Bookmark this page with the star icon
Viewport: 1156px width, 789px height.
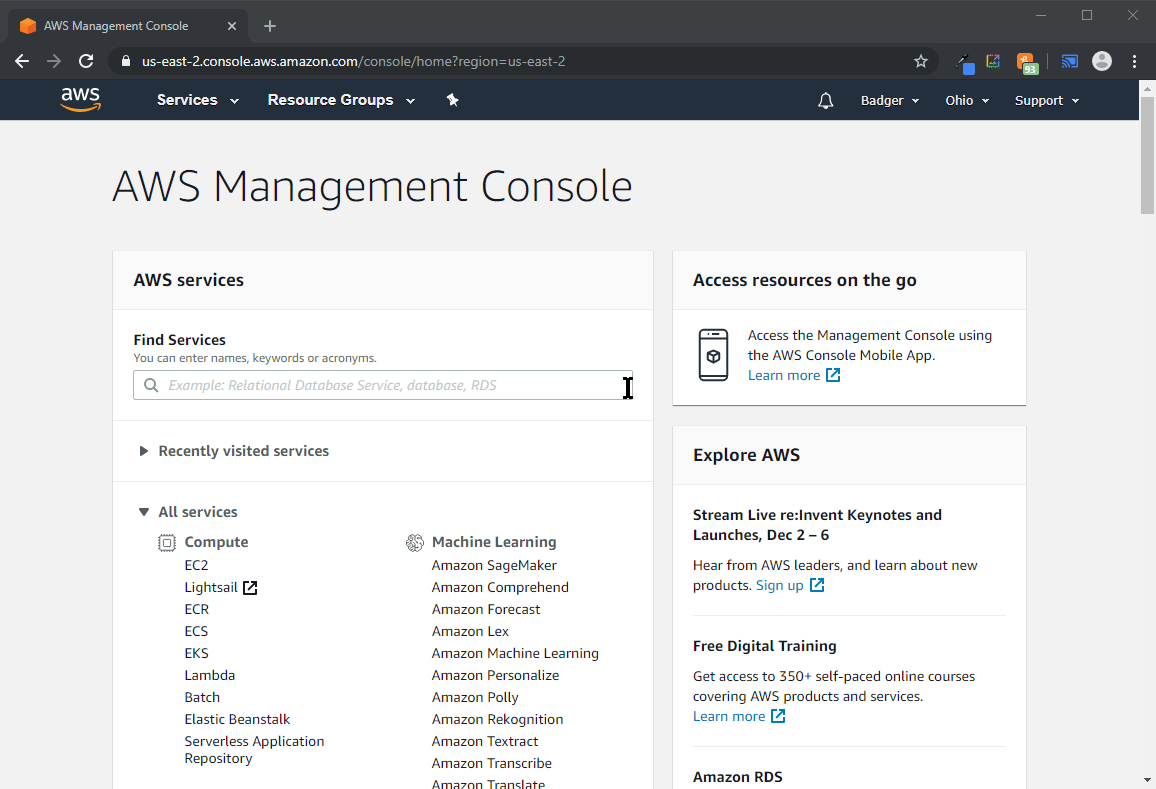(x=921, y=61)
